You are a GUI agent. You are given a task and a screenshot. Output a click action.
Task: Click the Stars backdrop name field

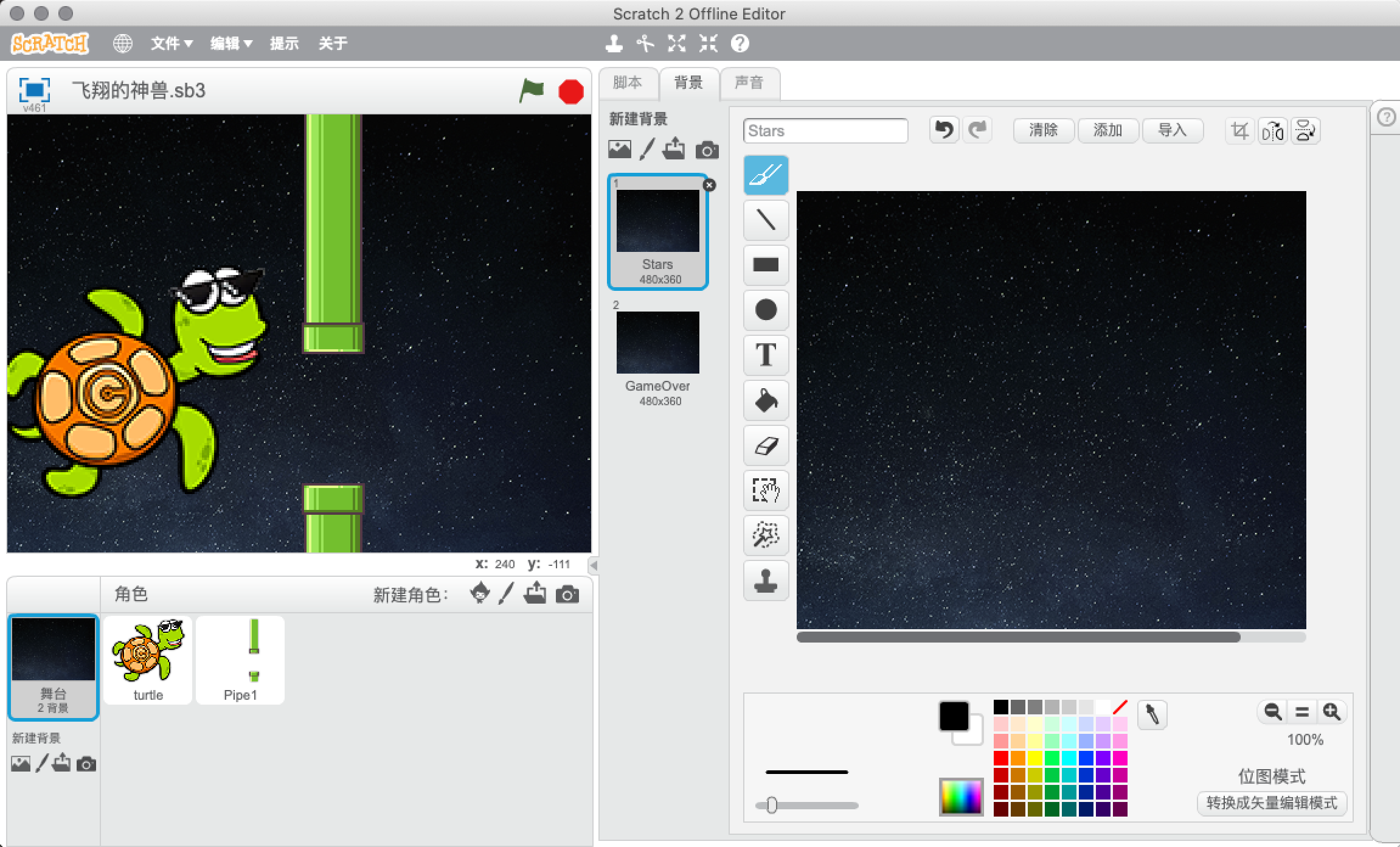[x=825, y=131]
